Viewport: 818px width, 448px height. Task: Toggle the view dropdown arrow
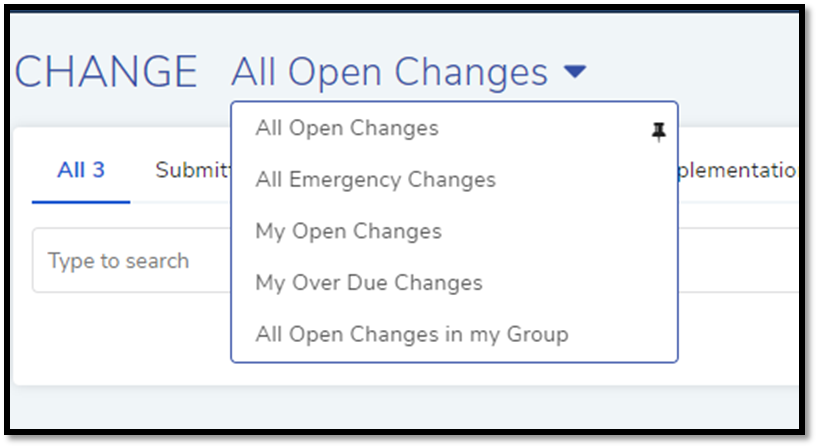point(575,71)
